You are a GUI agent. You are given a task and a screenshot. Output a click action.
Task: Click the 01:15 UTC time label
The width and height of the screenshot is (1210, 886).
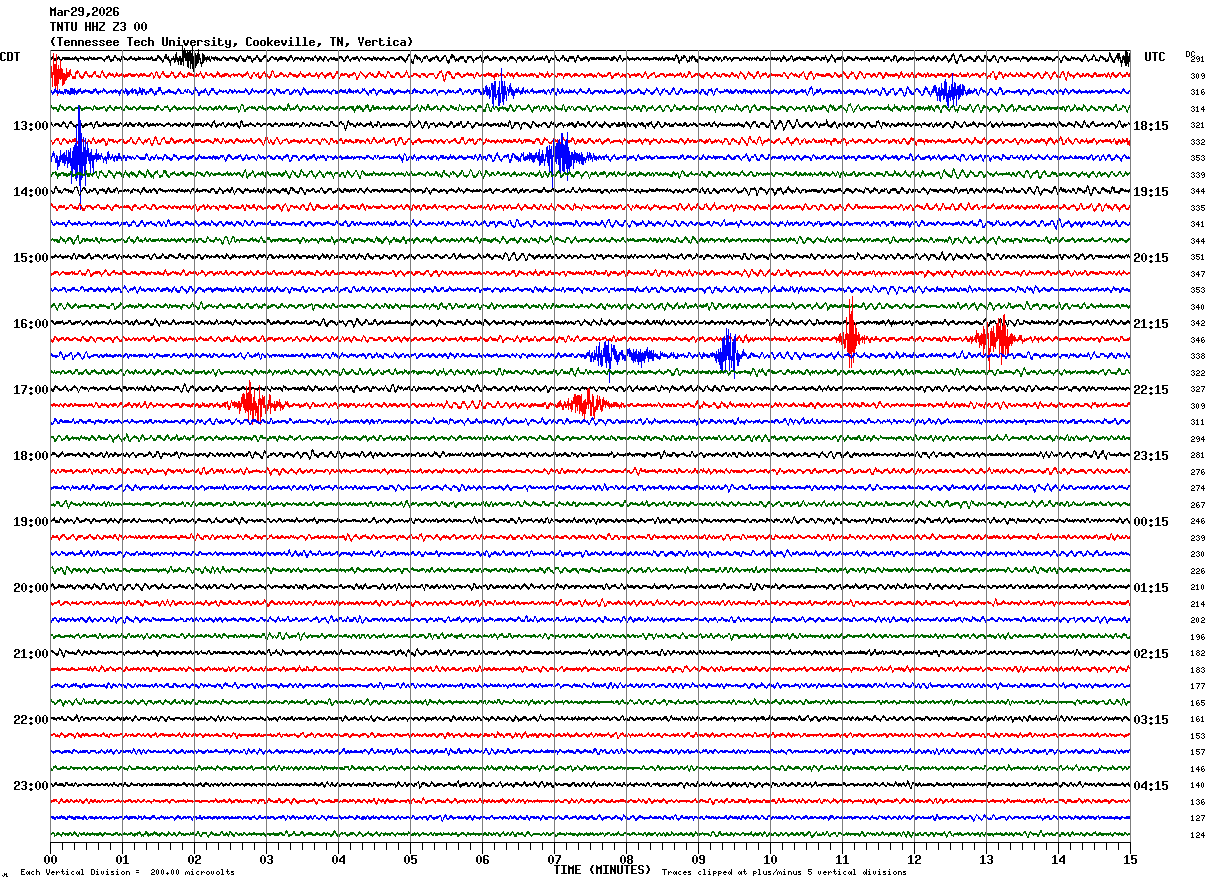click(x=1151, y=588)
